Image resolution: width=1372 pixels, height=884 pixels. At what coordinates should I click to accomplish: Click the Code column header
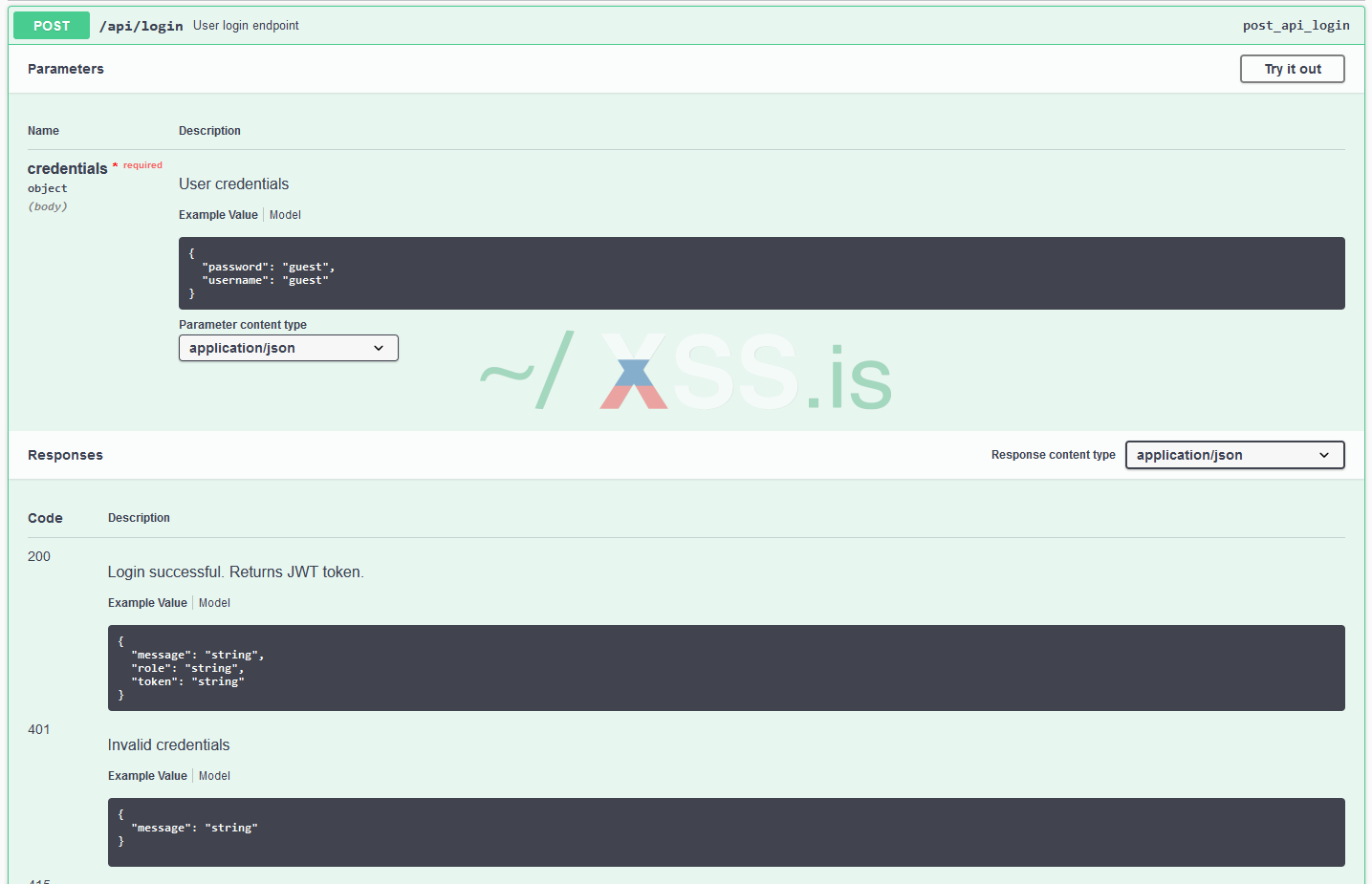click(x=45, y=518)
